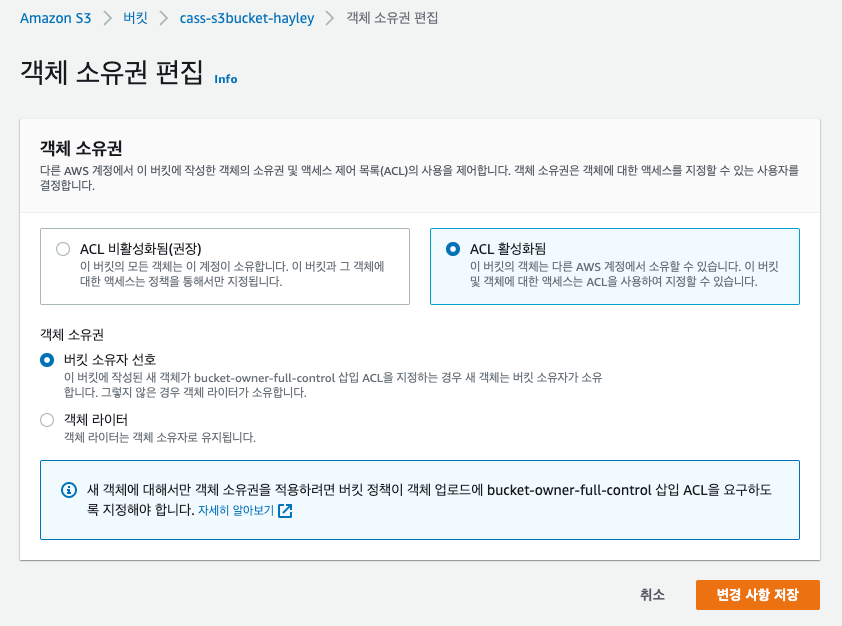Open 자세히 알아보기 link
842x626 pixels.
point(236,510)
